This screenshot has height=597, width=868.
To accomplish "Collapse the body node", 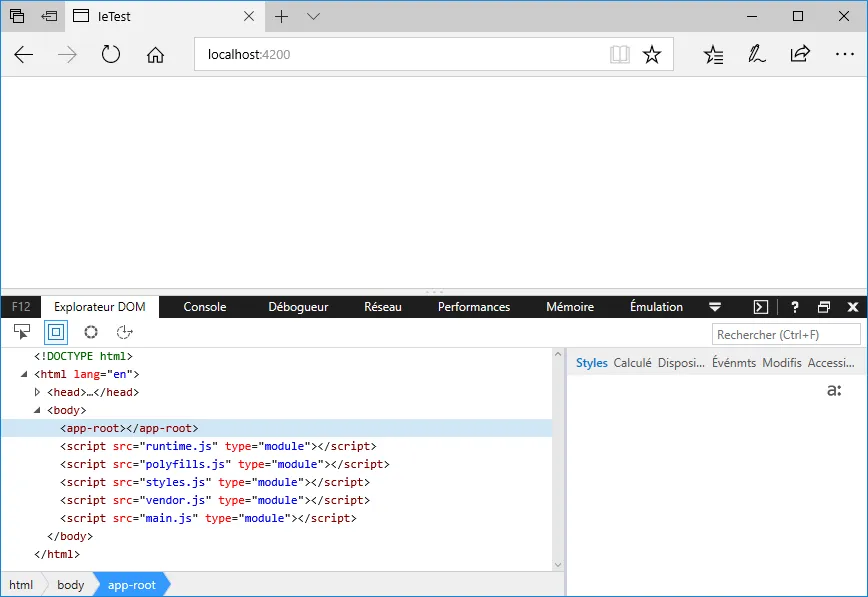I will [x=37, y=410].
